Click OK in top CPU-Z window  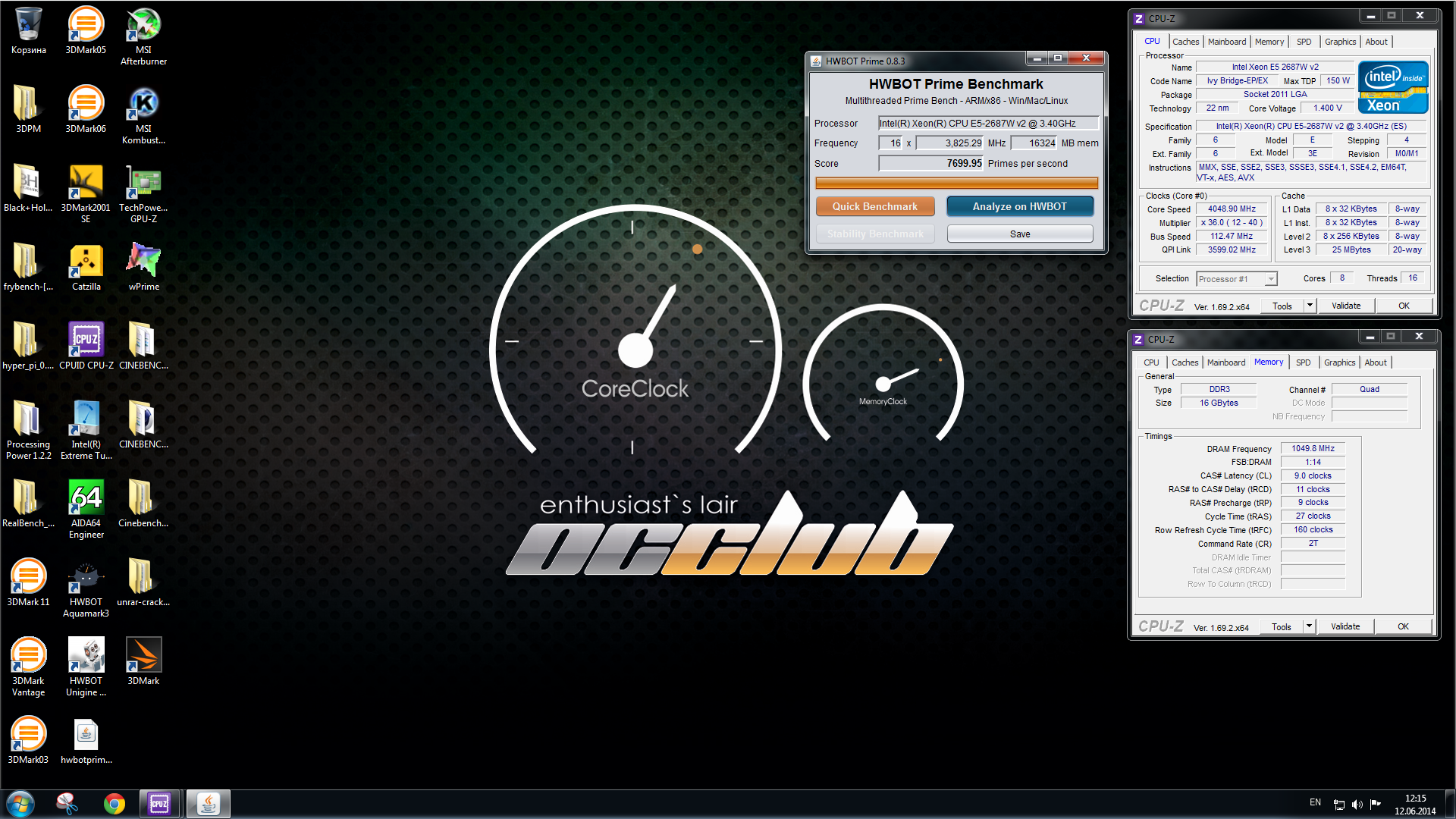click(x=1404, y=306)
